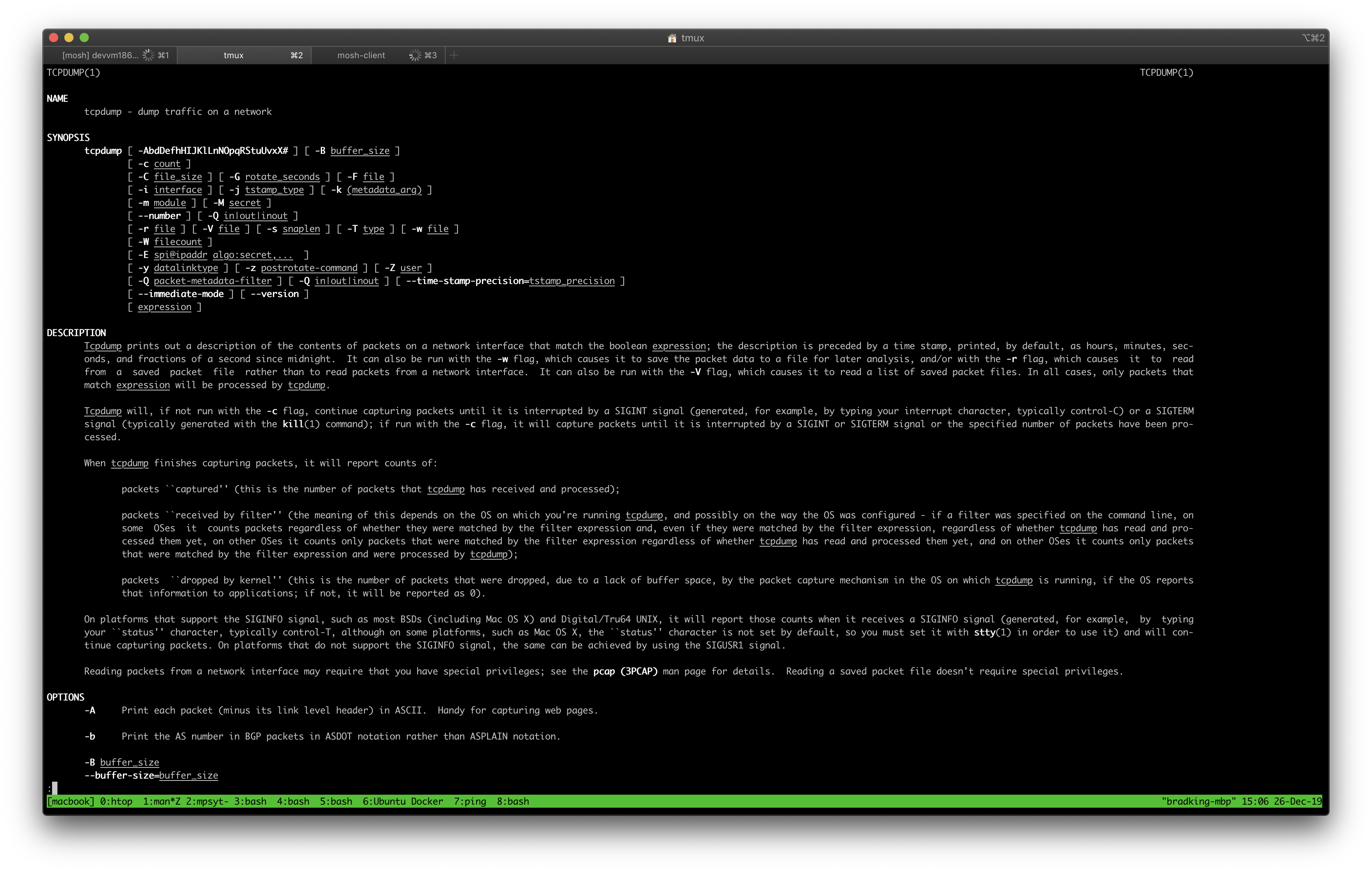Click the --number option text
This screenshot has width=1372, height=872.
click(159, 216)
